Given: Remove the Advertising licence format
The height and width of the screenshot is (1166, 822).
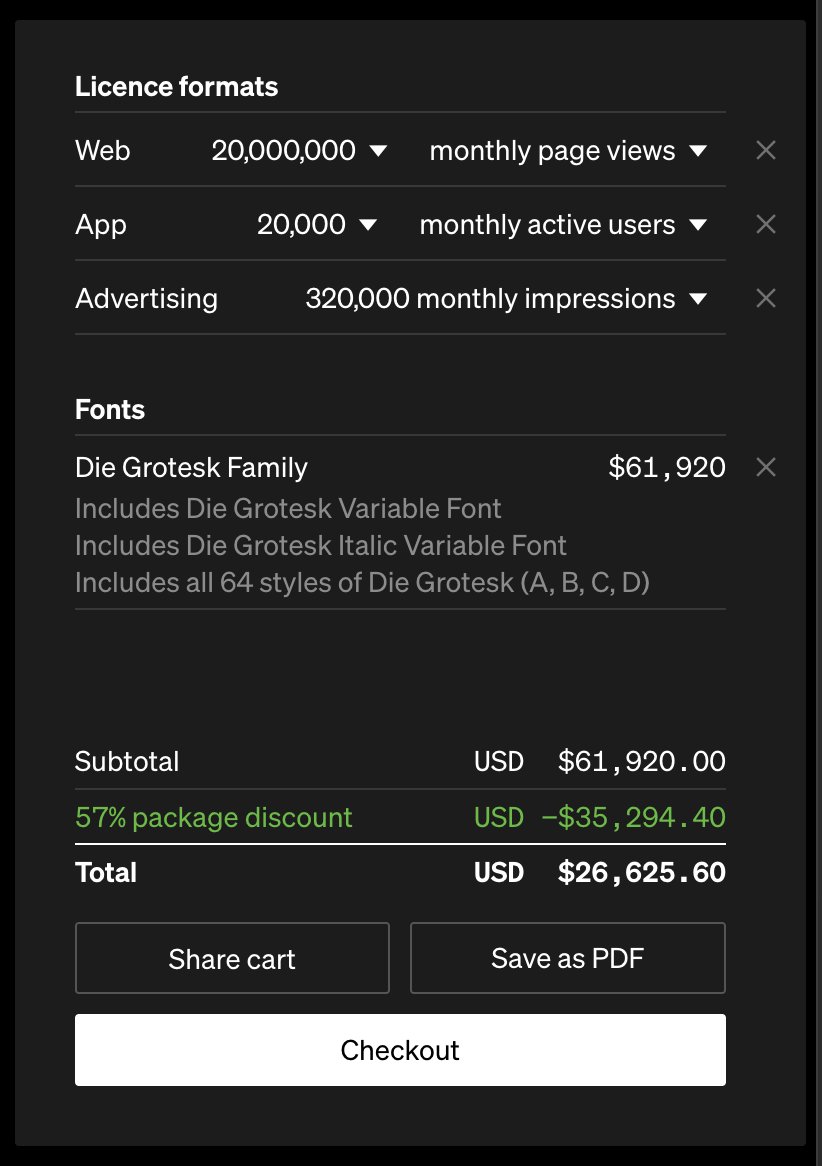Looking at the screenshot, I should (765, 298).
